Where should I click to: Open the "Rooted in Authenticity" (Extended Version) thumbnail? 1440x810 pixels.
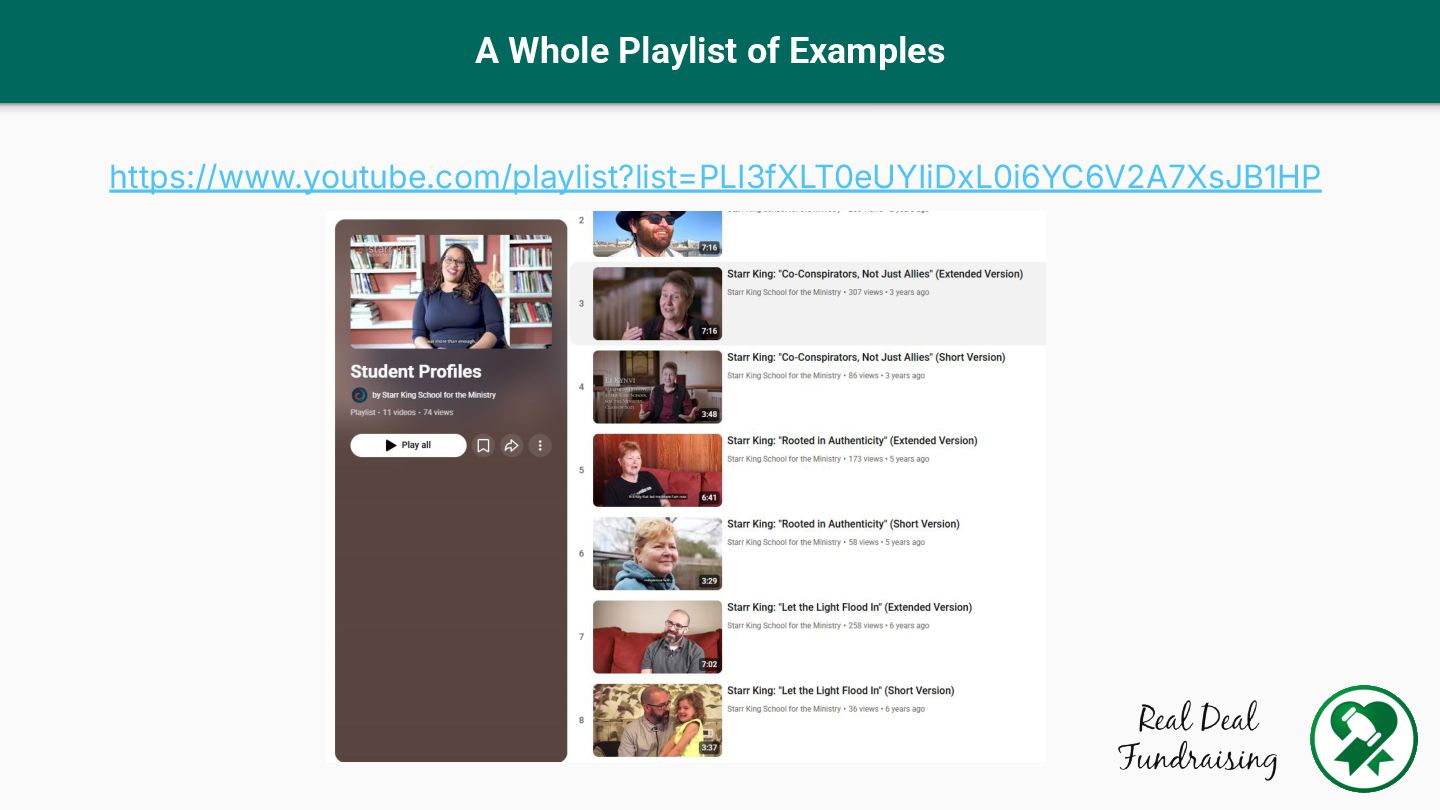point(657,470)
